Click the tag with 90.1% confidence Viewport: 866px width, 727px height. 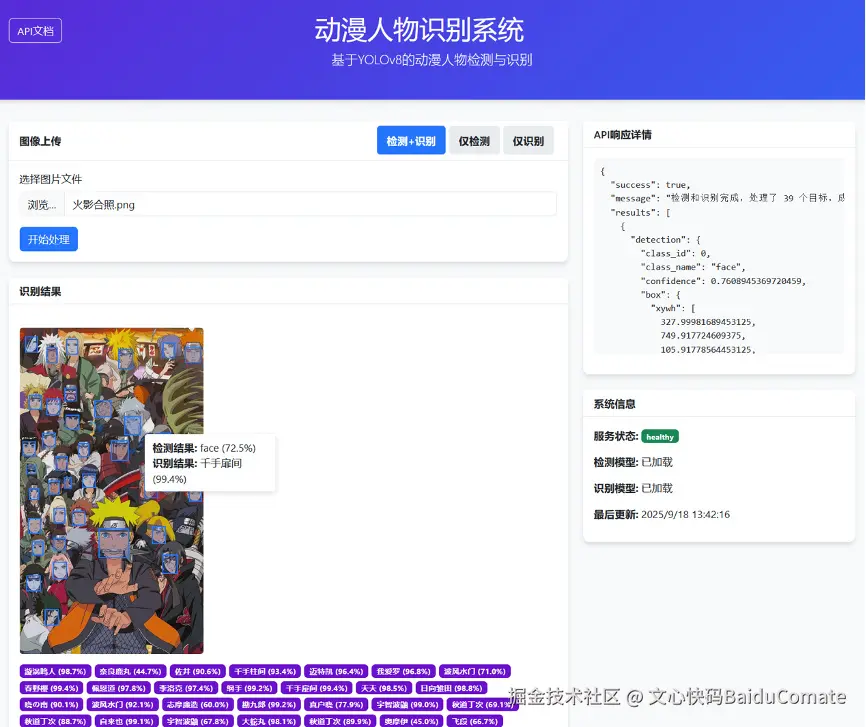tap(51, 704)
